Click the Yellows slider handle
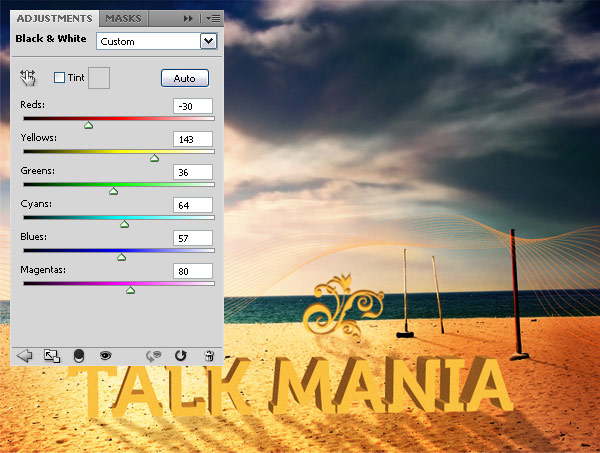The height and width of the screenshot is (453, 600). (154, 158)
